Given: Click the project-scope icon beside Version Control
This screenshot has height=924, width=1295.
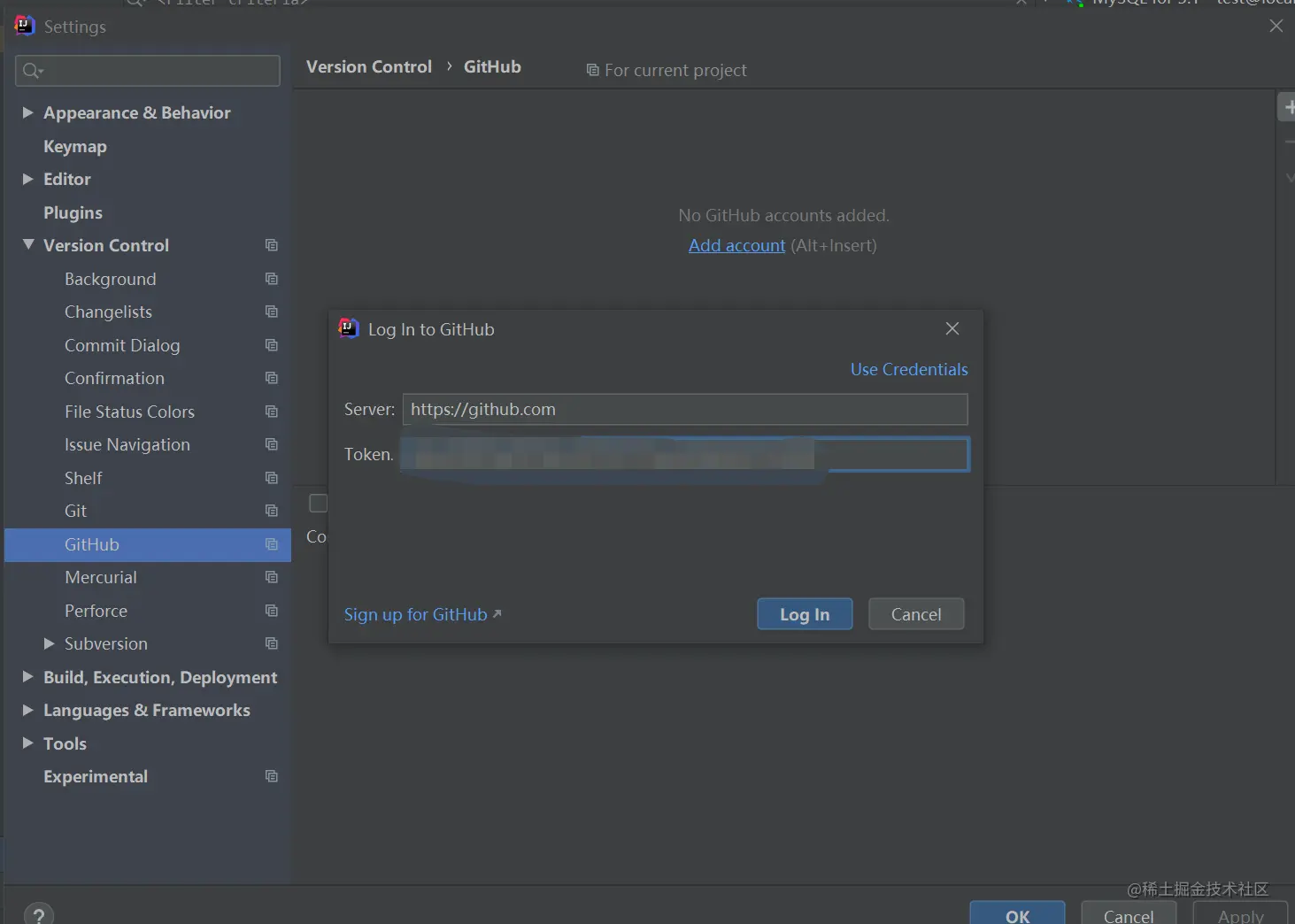Looking at the screenshot, I should tap(272, 245).
